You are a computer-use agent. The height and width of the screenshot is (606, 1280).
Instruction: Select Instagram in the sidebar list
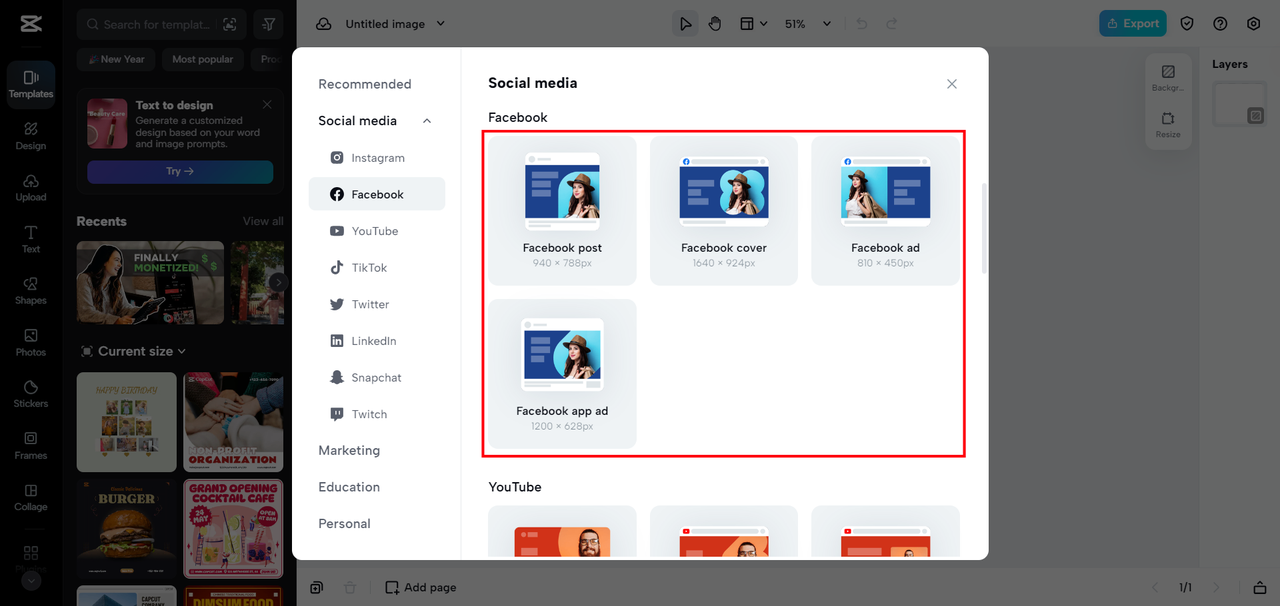click(x=377, y=158)
